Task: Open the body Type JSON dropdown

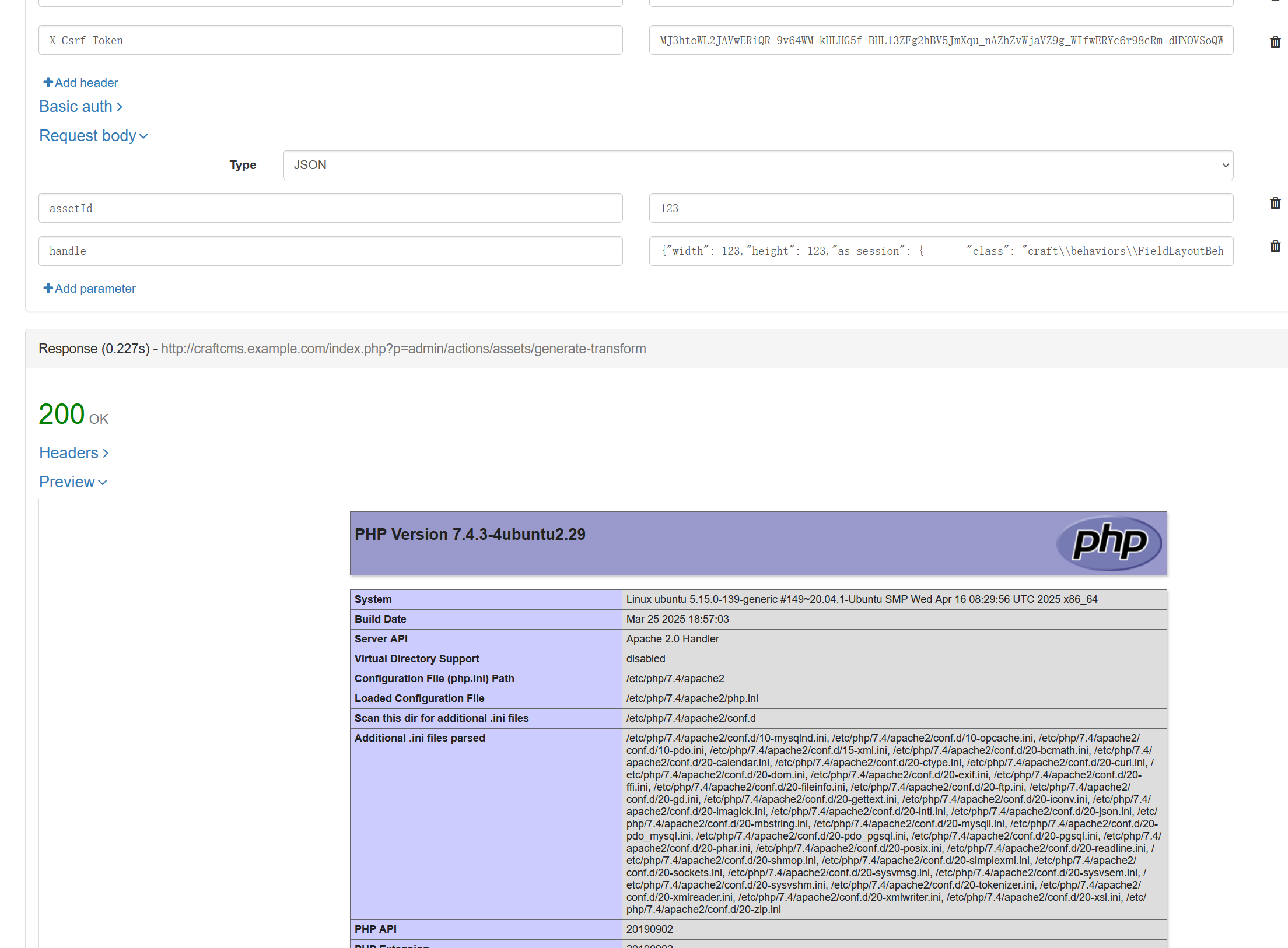Action: [758, 166]
